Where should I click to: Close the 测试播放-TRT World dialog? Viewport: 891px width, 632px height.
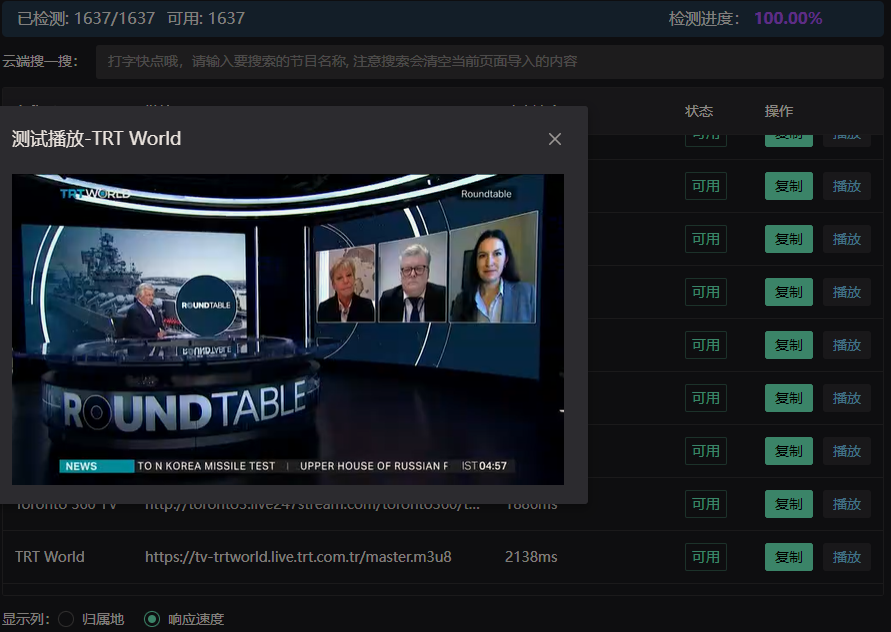(555, 139)
